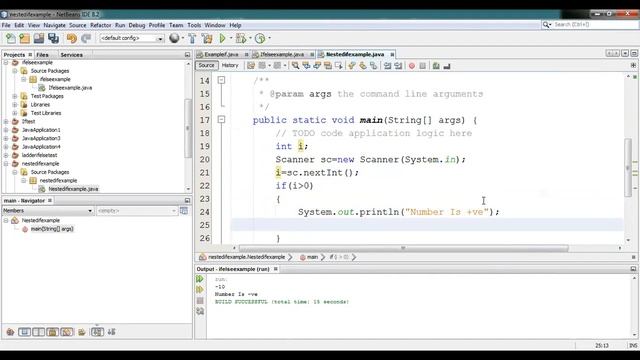Toggle Sort by Name in Navigator

coord(97,332)
